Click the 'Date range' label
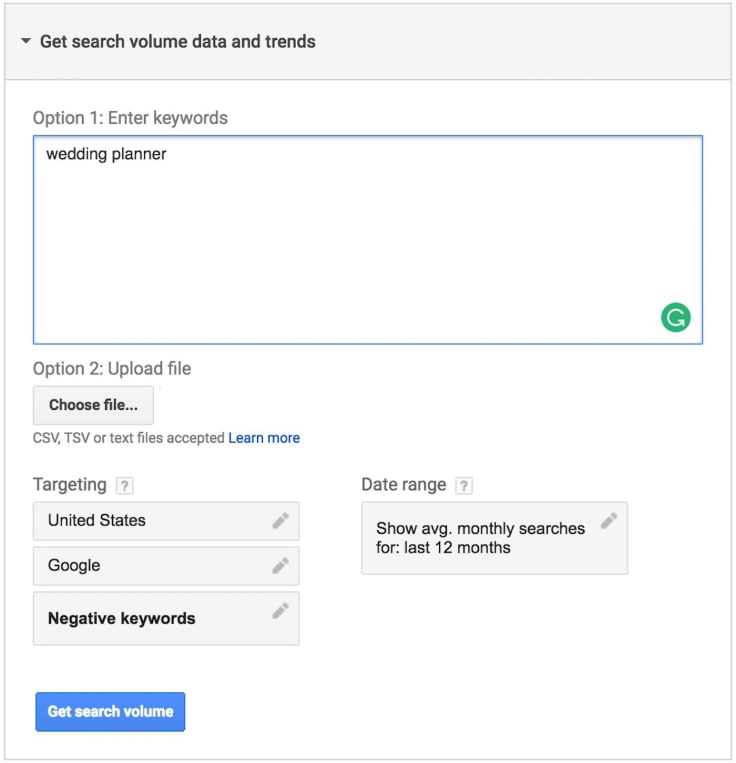This screenshot has height=763, width=736. tap(404, 485)
